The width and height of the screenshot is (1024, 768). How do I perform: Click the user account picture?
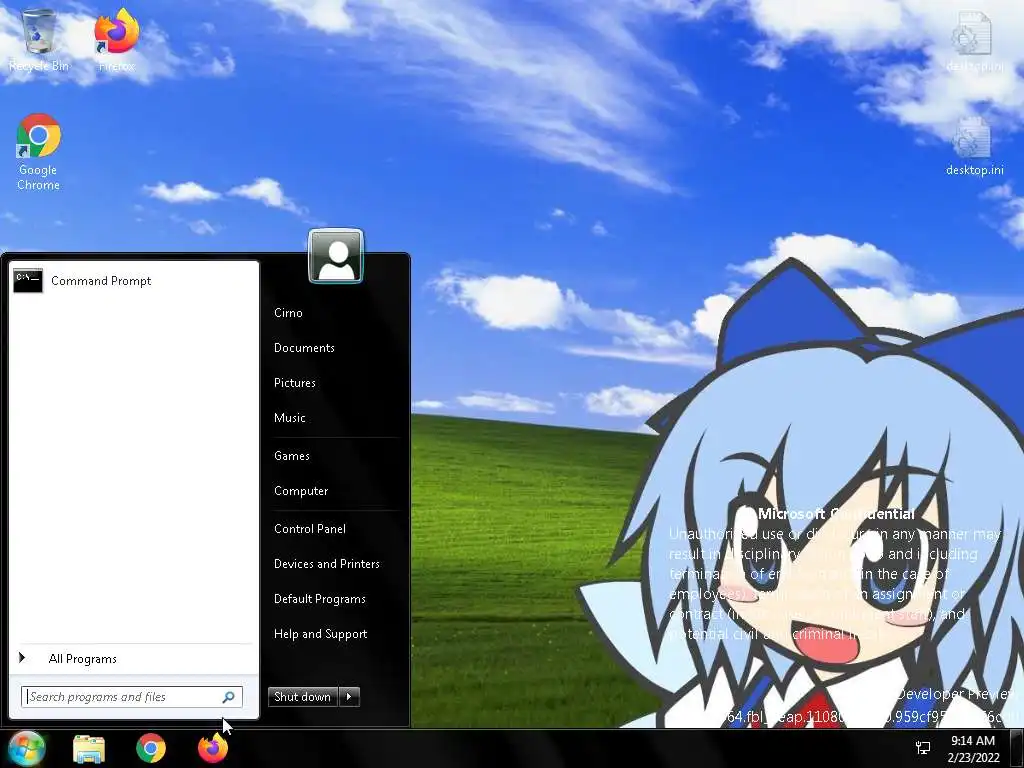pos(336,256)
